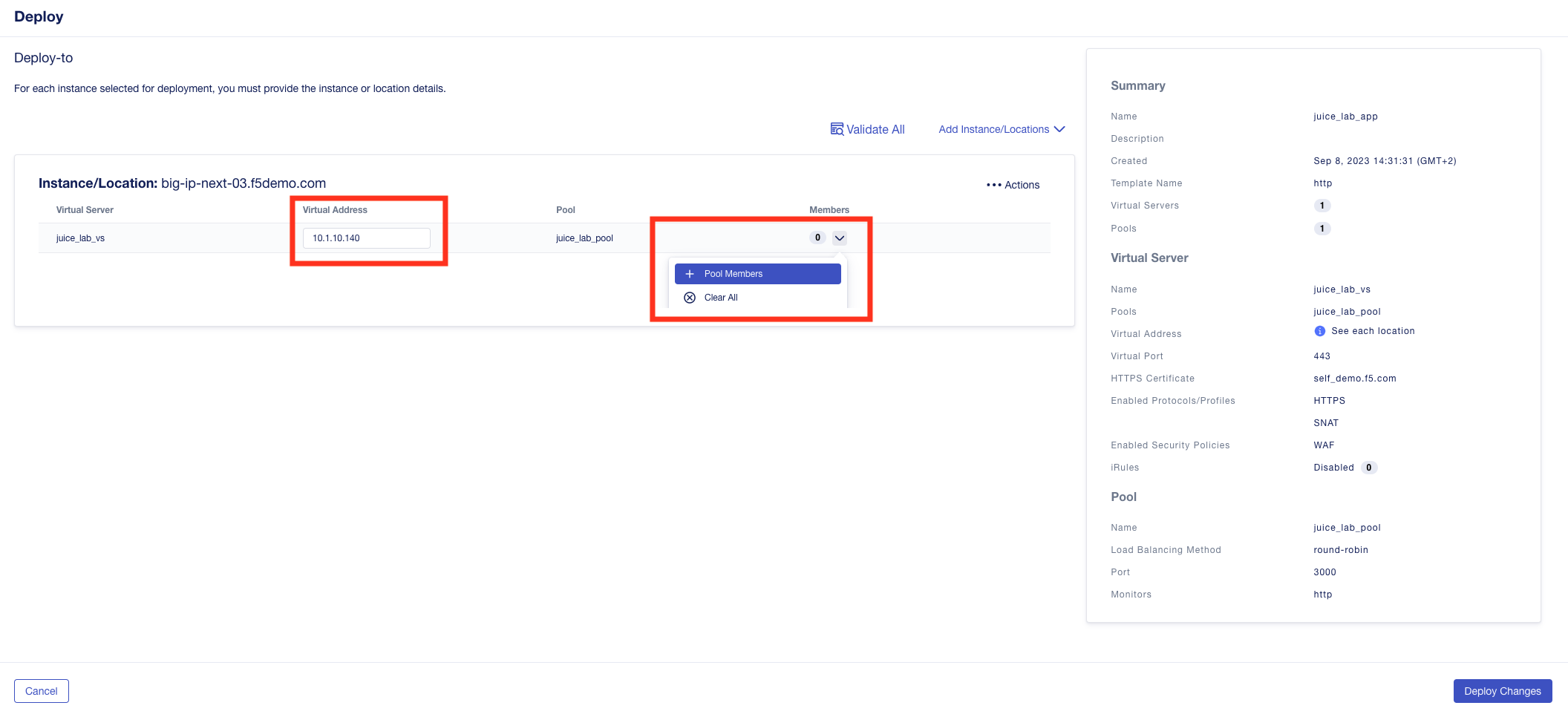Click the Pool summary section heading
The image size is (1568, 717).
point(1124,497)
